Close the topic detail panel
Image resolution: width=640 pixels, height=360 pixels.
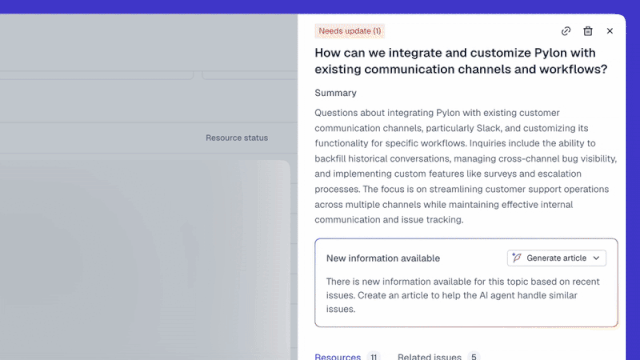click(x=610, y=31)
